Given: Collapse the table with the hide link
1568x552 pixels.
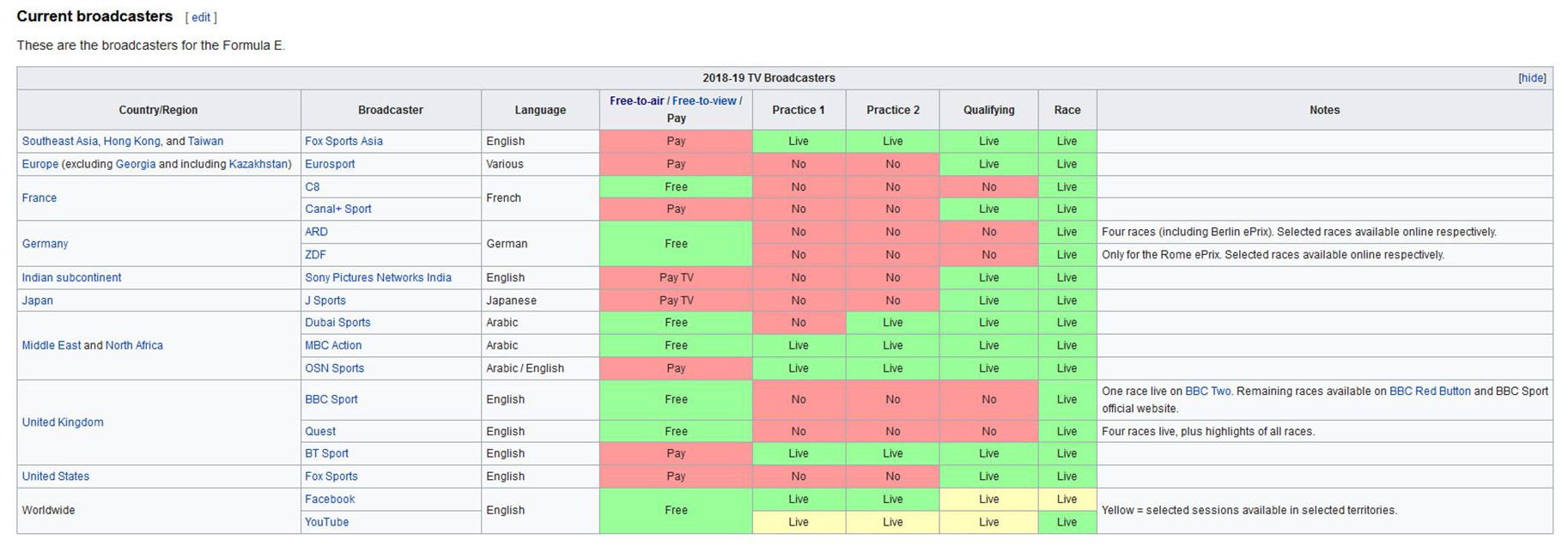Looking at the screenshot, I should (x=1532, y=78).
